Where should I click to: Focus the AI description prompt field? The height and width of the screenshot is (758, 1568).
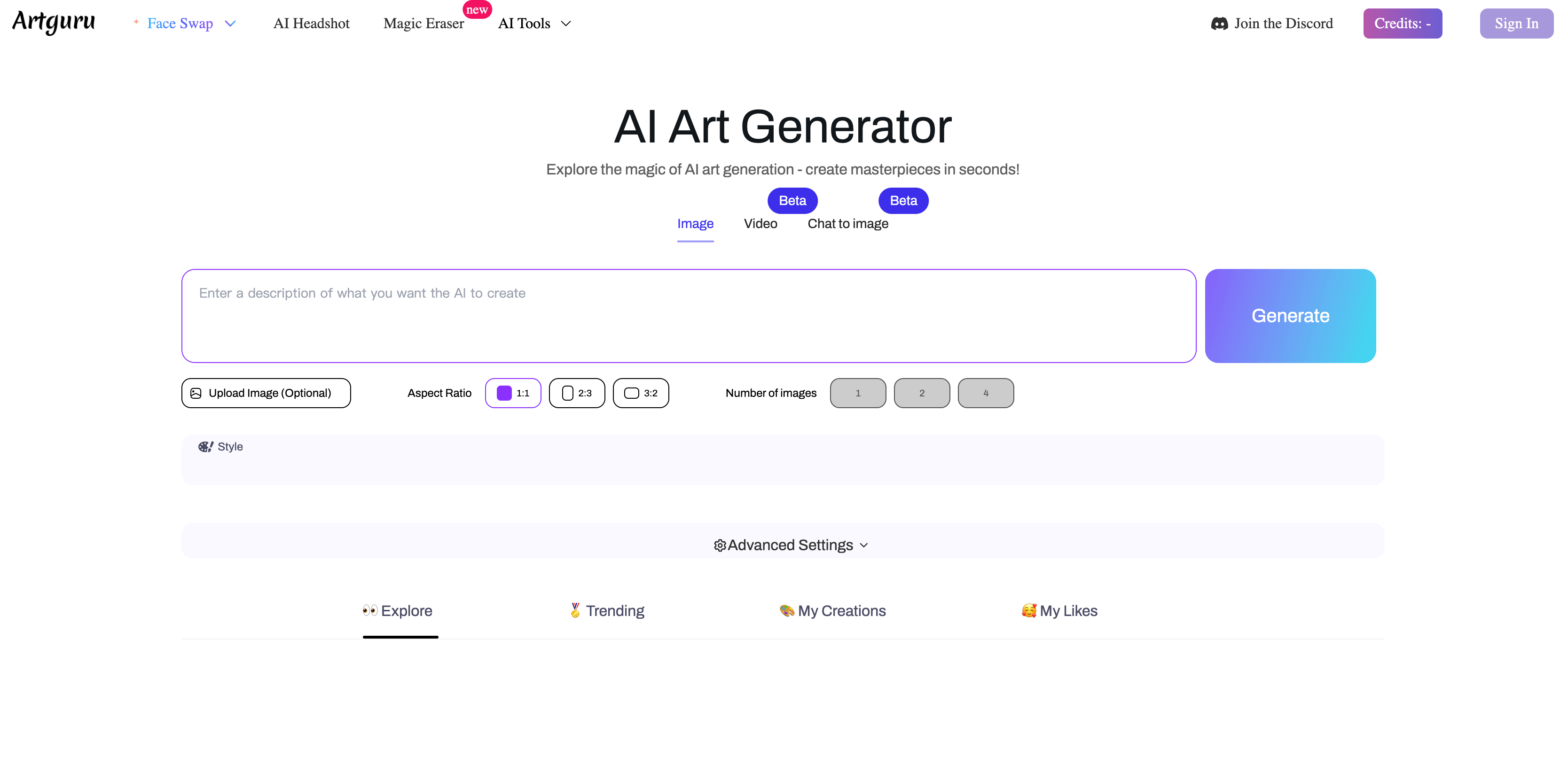(689, 316)
